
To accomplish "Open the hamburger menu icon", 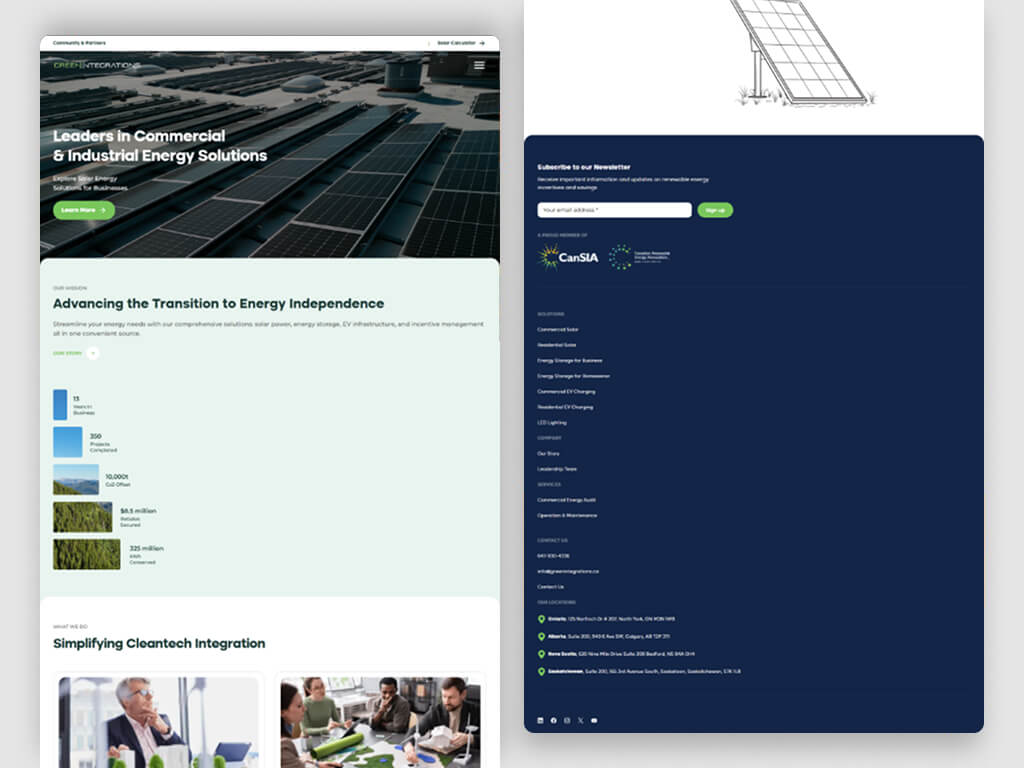I will 479,66.
